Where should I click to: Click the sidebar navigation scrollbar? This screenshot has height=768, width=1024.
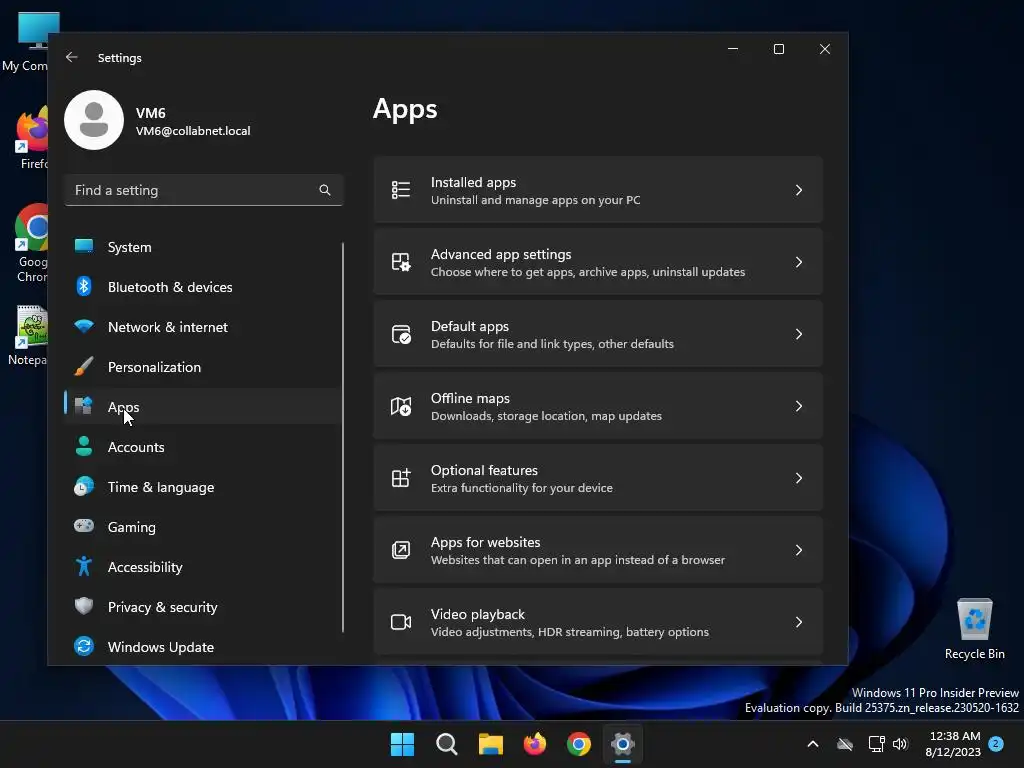click(x=343, y=437)
